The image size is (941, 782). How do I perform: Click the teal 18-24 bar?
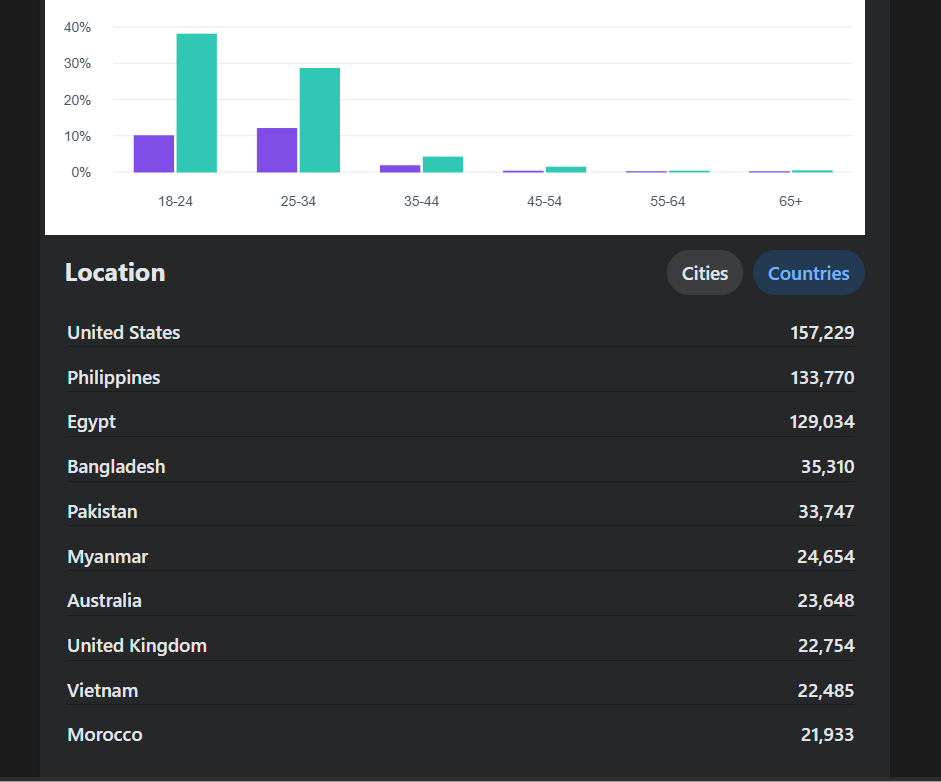click(197, 103)
